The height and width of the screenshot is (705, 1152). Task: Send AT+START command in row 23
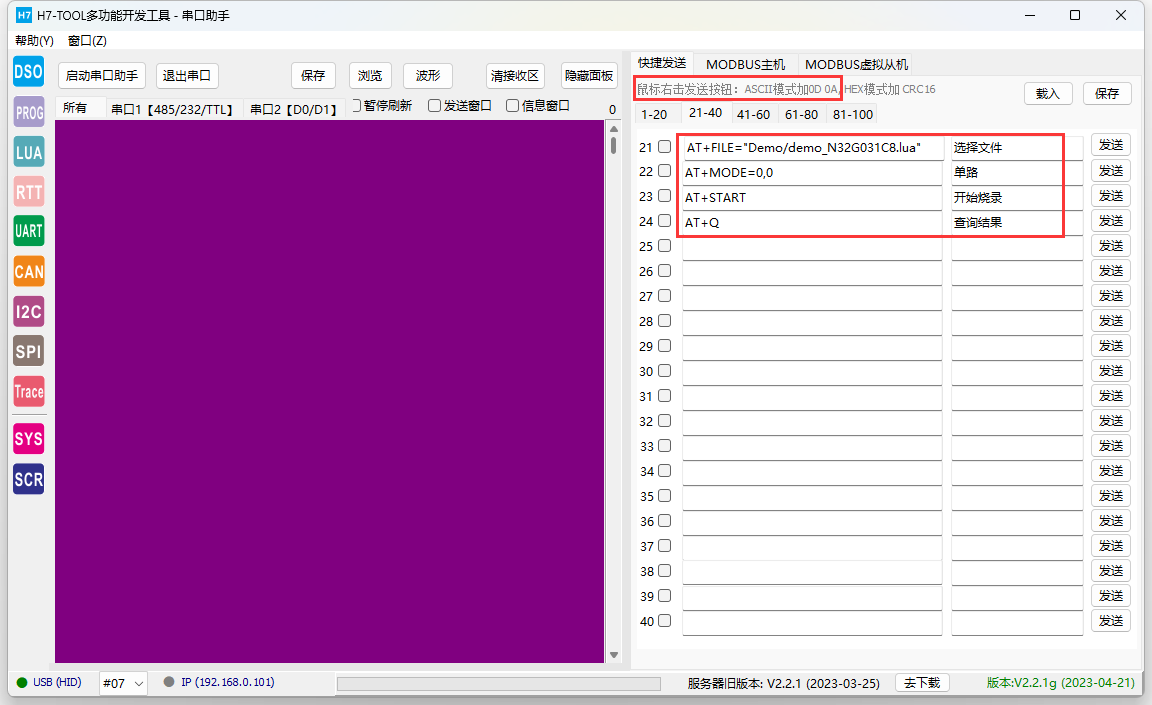[x=1111, y=196]
